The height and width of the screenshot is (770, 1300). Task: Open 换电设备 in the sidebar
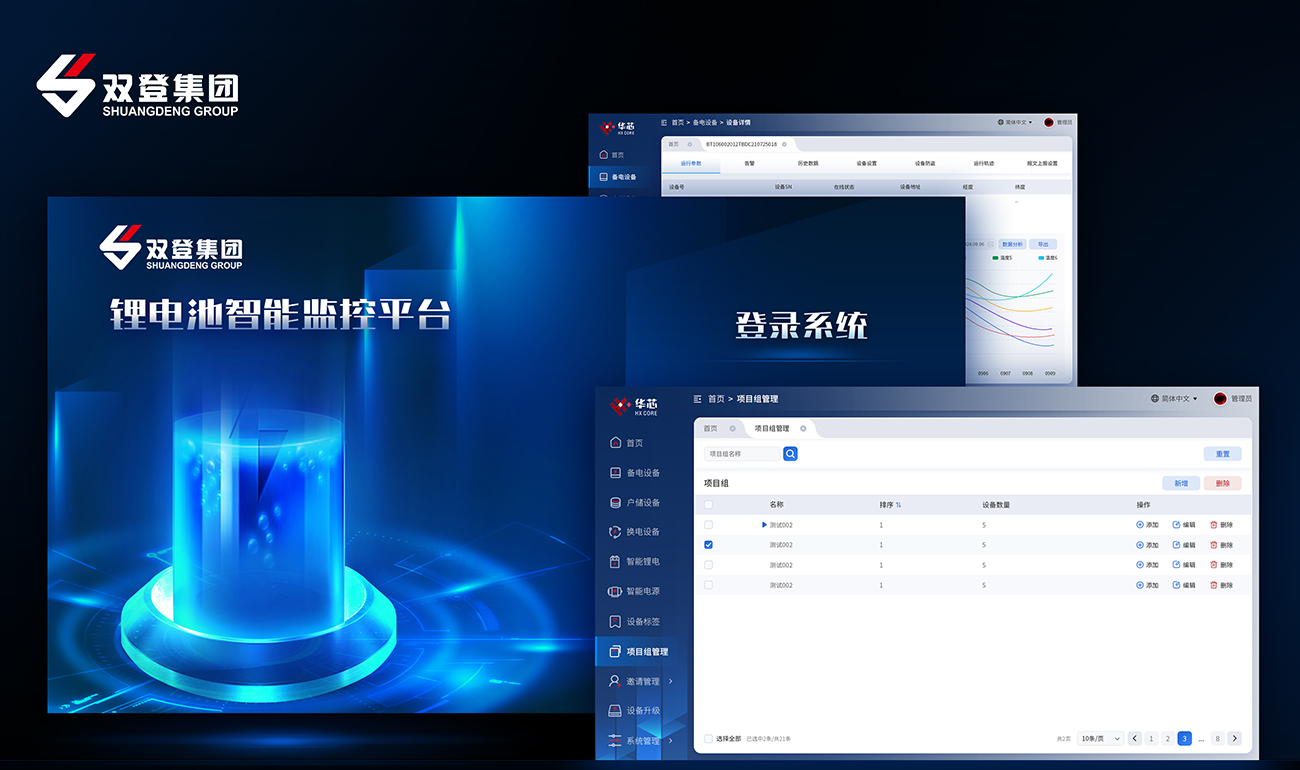coord(642,532)
